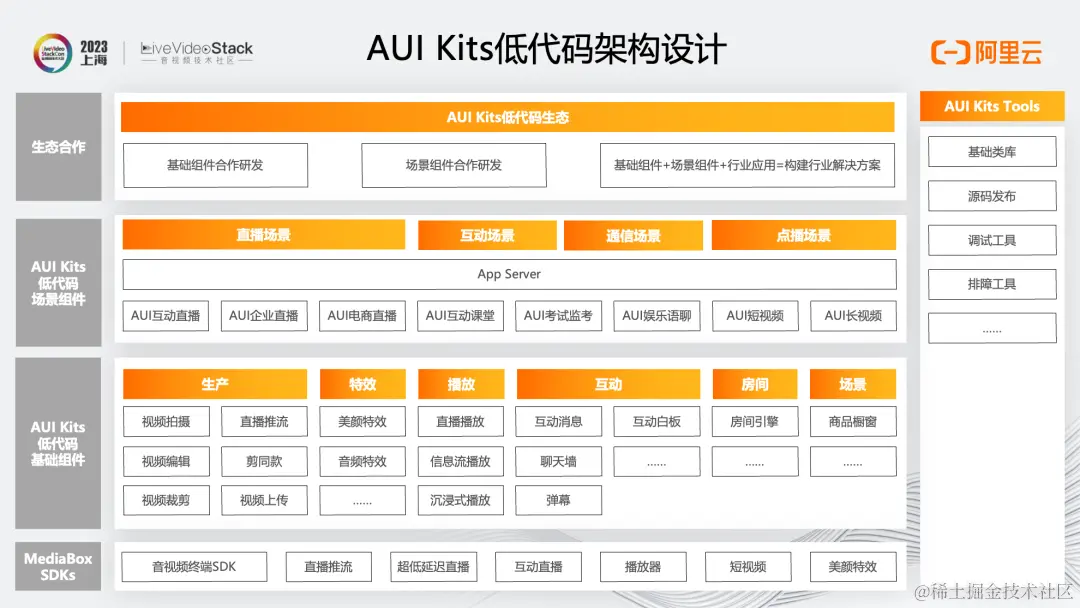1080x608 pixels.
Task: Click the 'App Server' bar
Action: (x=509, y=274)
